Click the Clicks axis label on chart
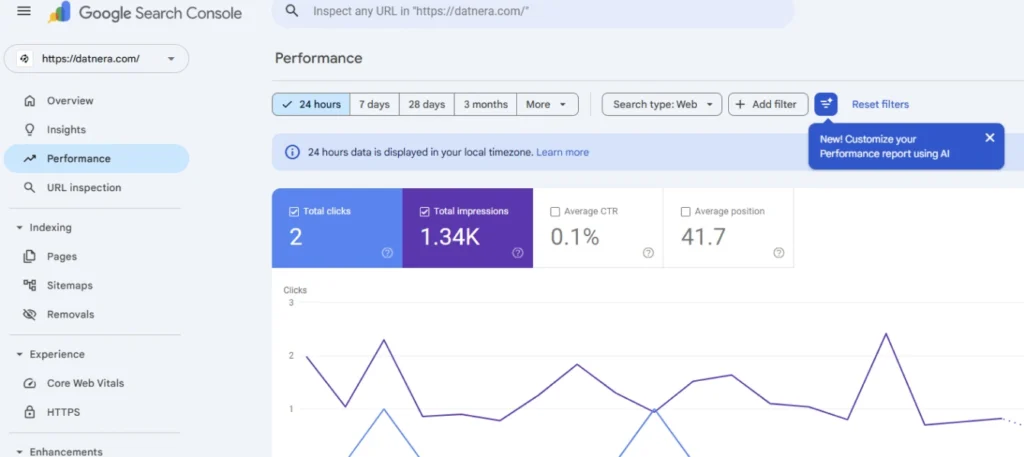 click(295, 290)
